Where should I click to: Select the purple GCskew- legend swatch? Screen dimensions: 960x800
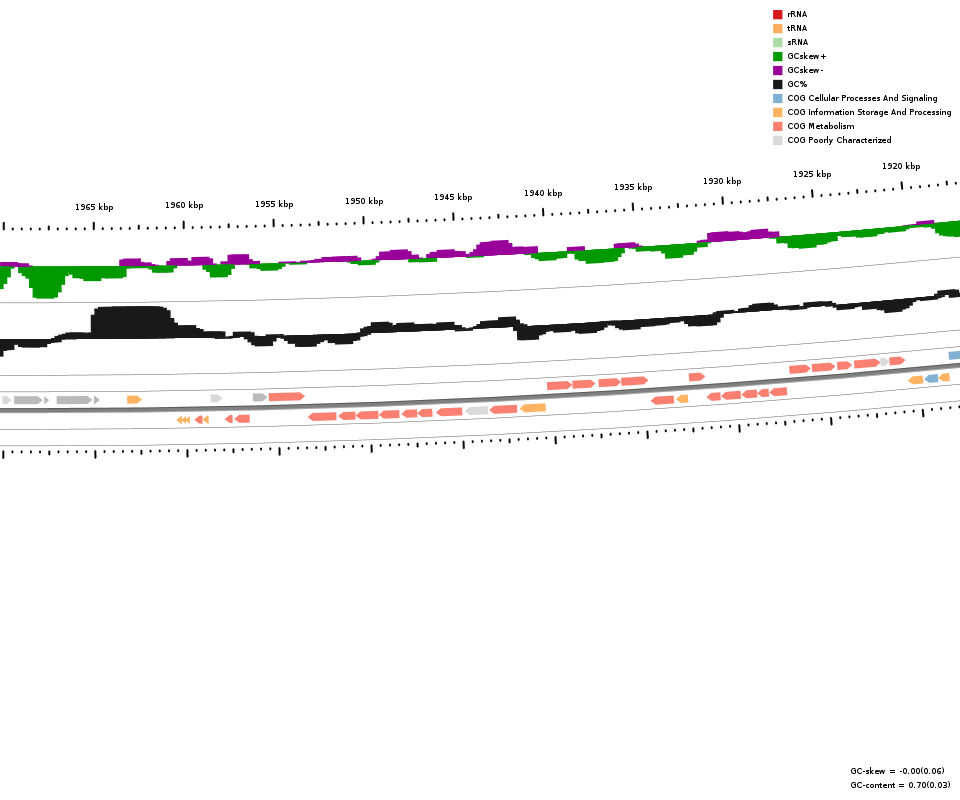(x=778, y=70)
